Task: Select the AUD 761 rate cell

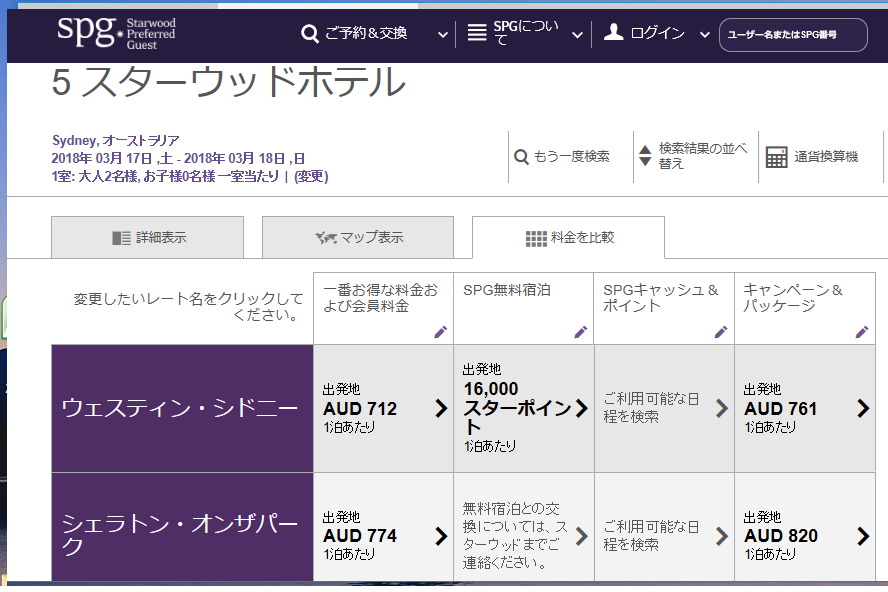Action: coord(805,408)
